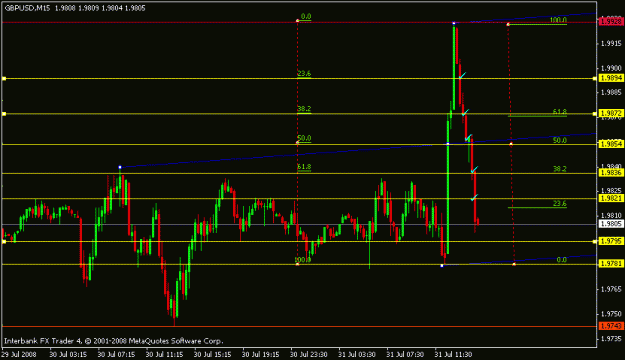Viewport: 625px width, 360px height.
Task: Click the 61.8 Fibonacci label on the 1.9836 line
Action: point(304,167)
